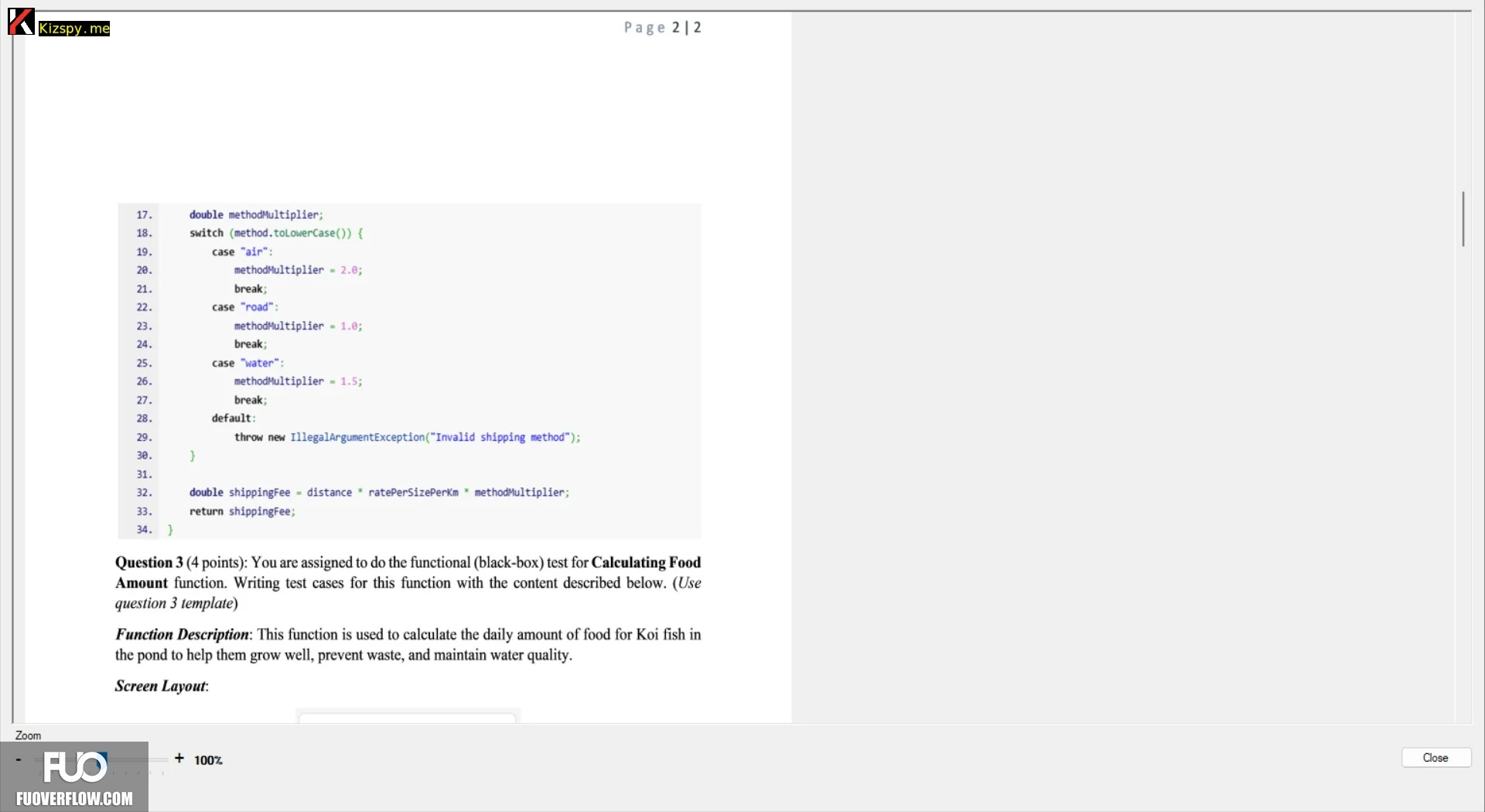Click the 'Zoom' label above the slider
The image size is (1485, 812).
(28, 735)
